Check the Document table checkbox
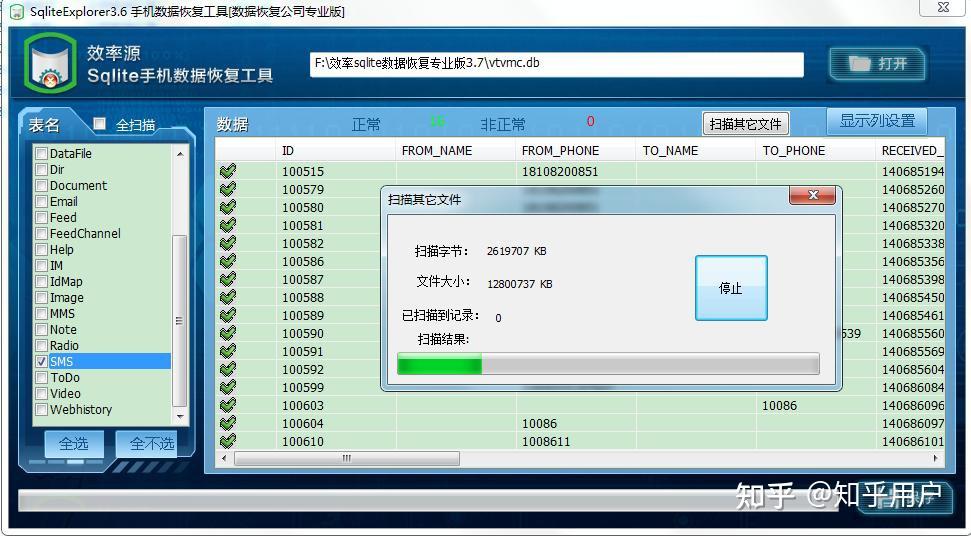 [x=41, y=185]
